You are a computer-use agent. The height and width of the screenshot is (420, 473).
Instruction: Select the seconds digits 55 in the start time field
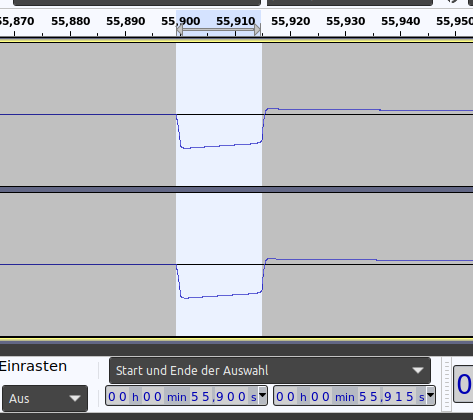coord(200,397)
